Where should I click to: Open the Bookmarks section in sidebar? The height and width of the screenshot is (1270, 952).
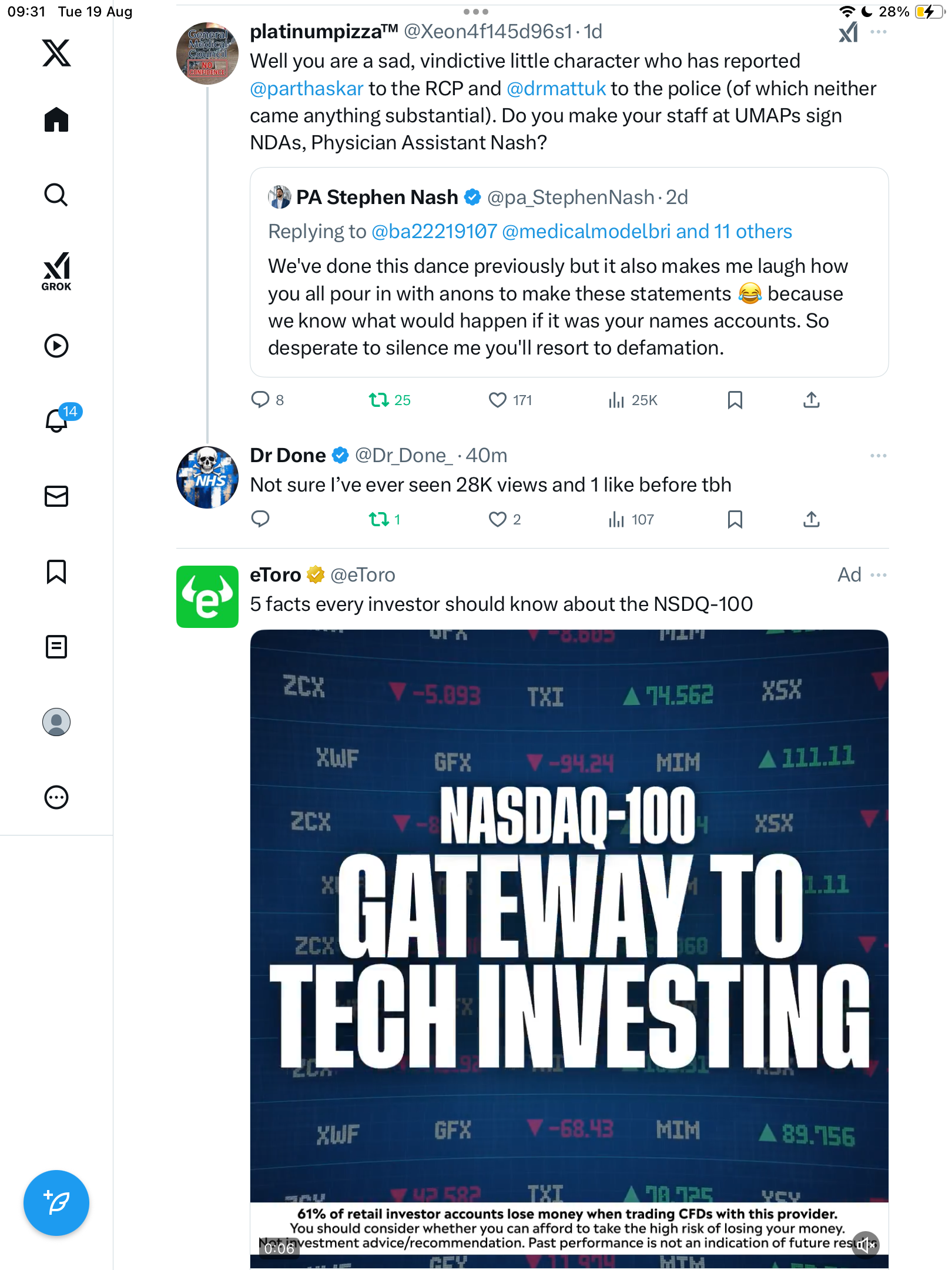point(56,571)
